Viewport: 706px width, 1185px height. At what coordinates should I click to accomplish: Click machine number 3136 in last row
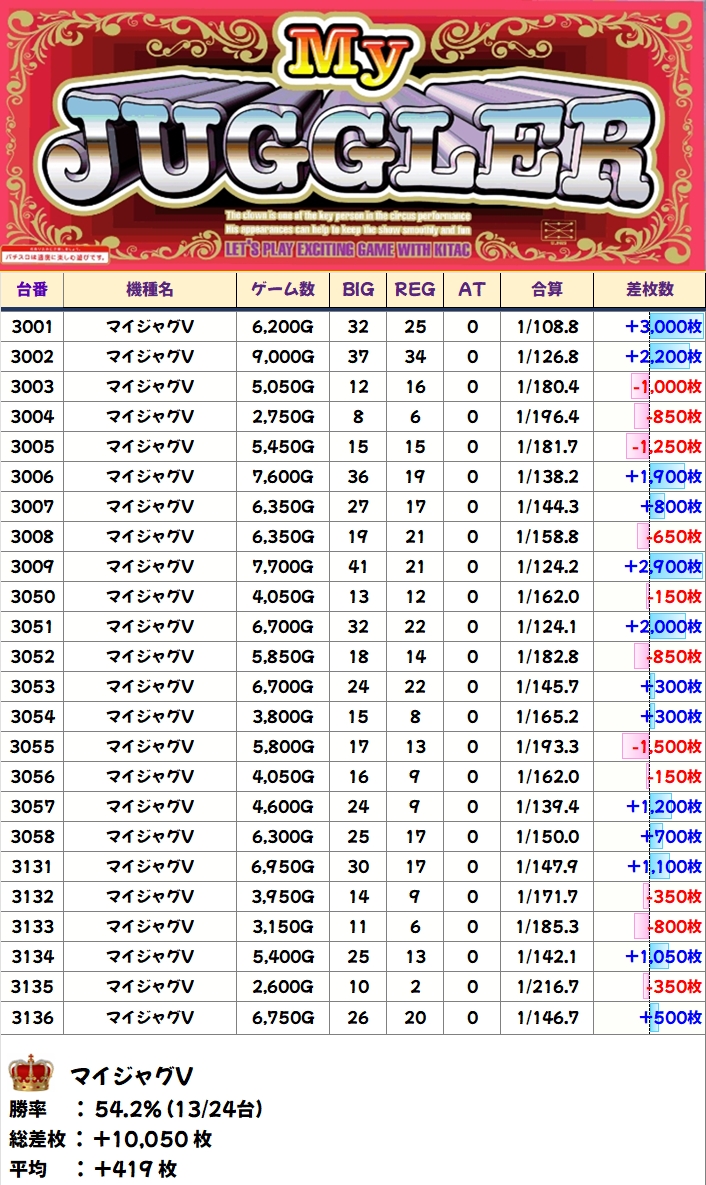click(32, 1017)
